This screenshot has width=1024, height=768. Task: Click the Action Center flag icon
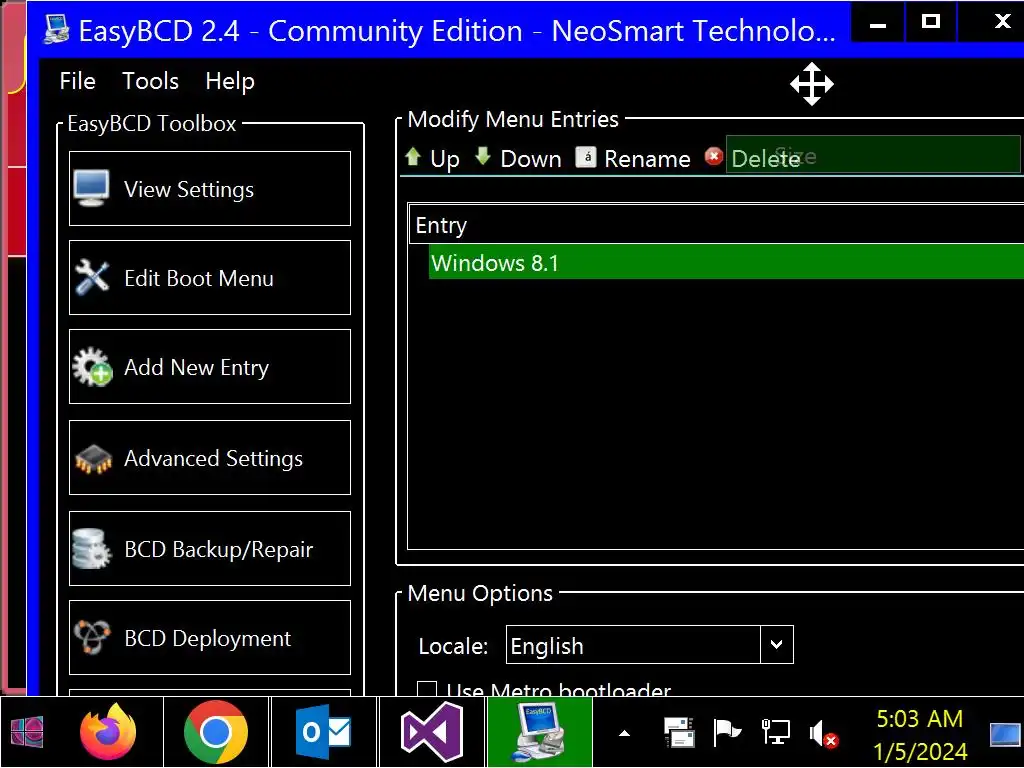726,732
